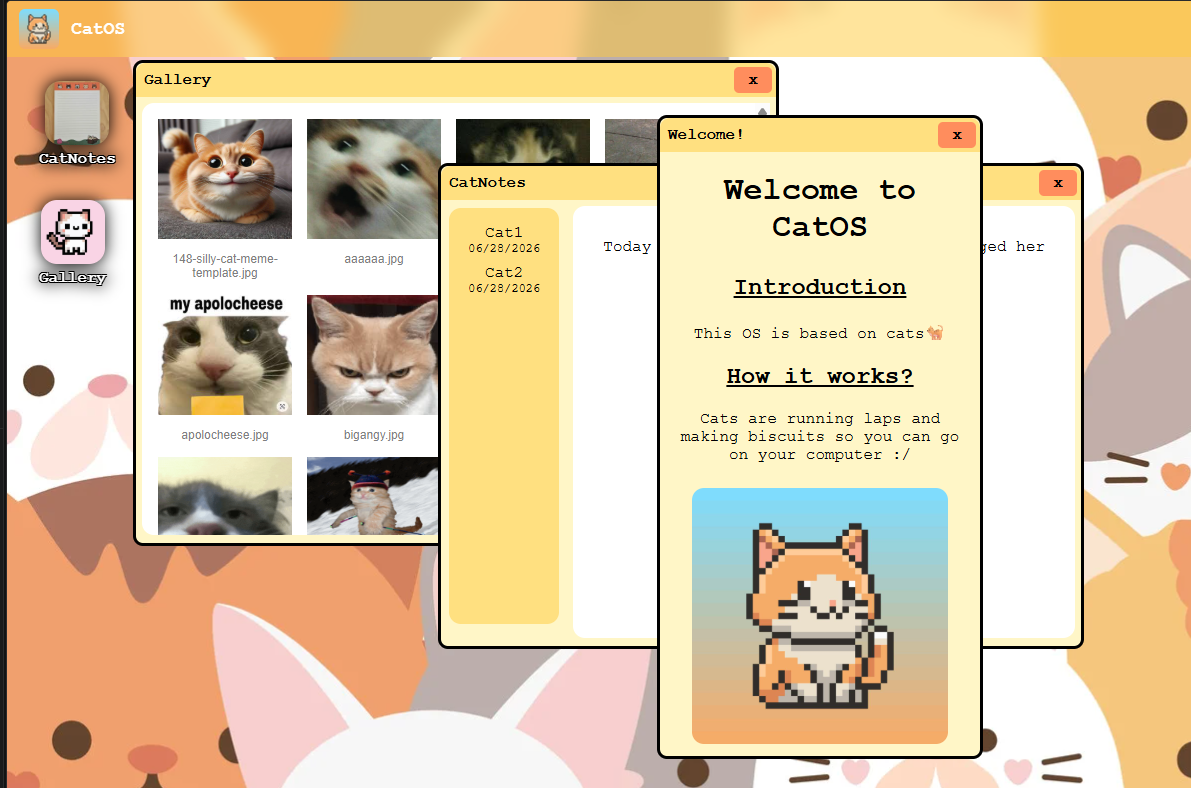Click the Welcome to CatOS heading

[x=820, y=208]
